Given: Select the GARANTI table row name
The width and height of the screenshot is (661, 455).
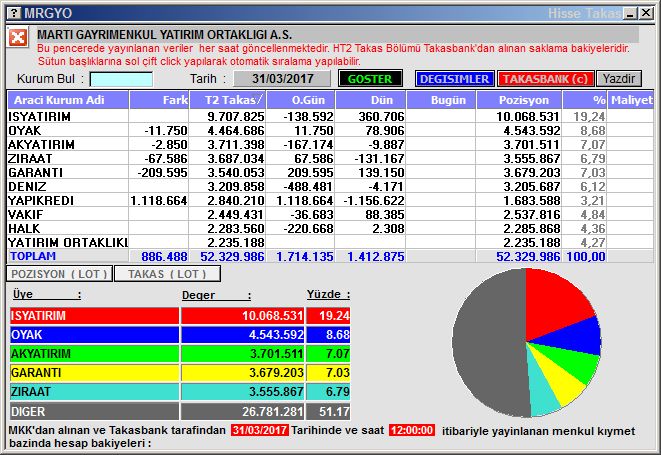Looking at the screenshot, I should [36, 172].
